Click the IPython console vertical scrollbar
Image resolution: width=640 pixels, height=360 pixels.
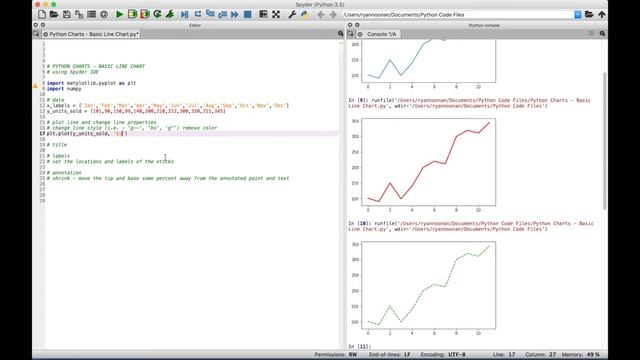coord(604,141)
